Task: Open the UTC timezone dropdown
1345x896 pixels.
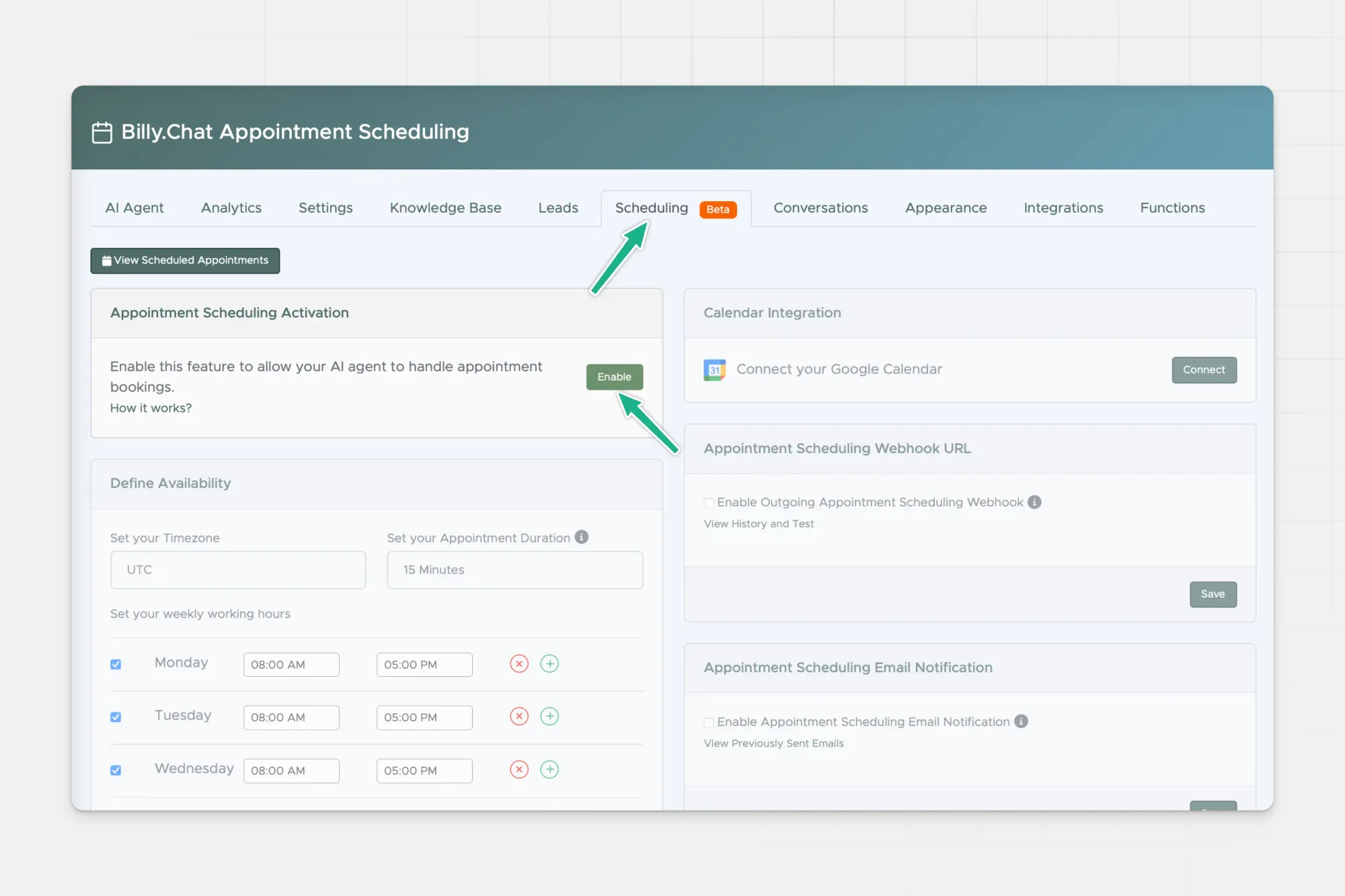Action: point(238,570)
